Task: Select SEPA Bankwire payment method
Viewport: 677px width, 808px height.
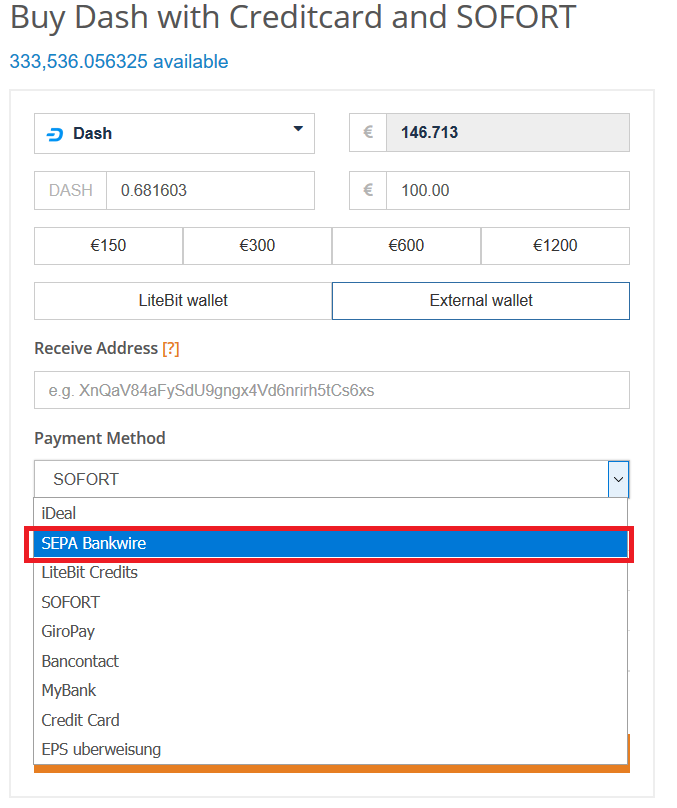Action: pyautogui.click(x=330, y=544)
